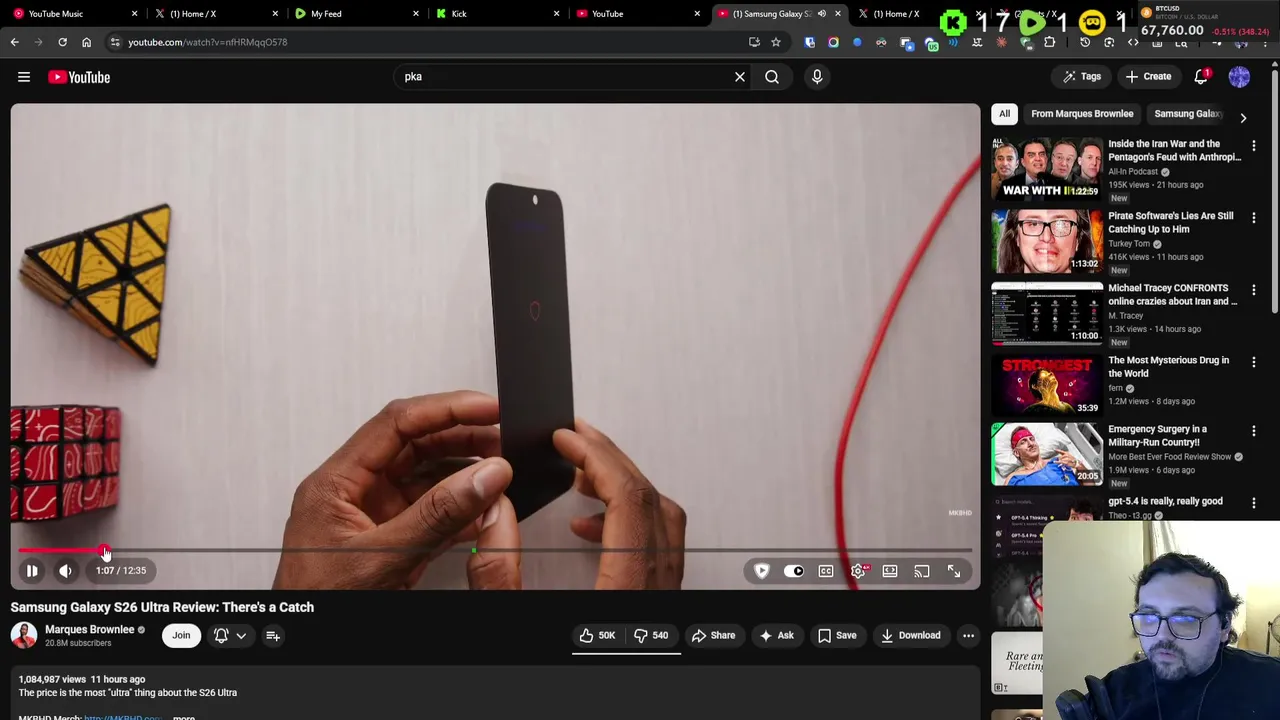
Task: Seek the video progress bar near the middle
Action: (x=495, y=551)
